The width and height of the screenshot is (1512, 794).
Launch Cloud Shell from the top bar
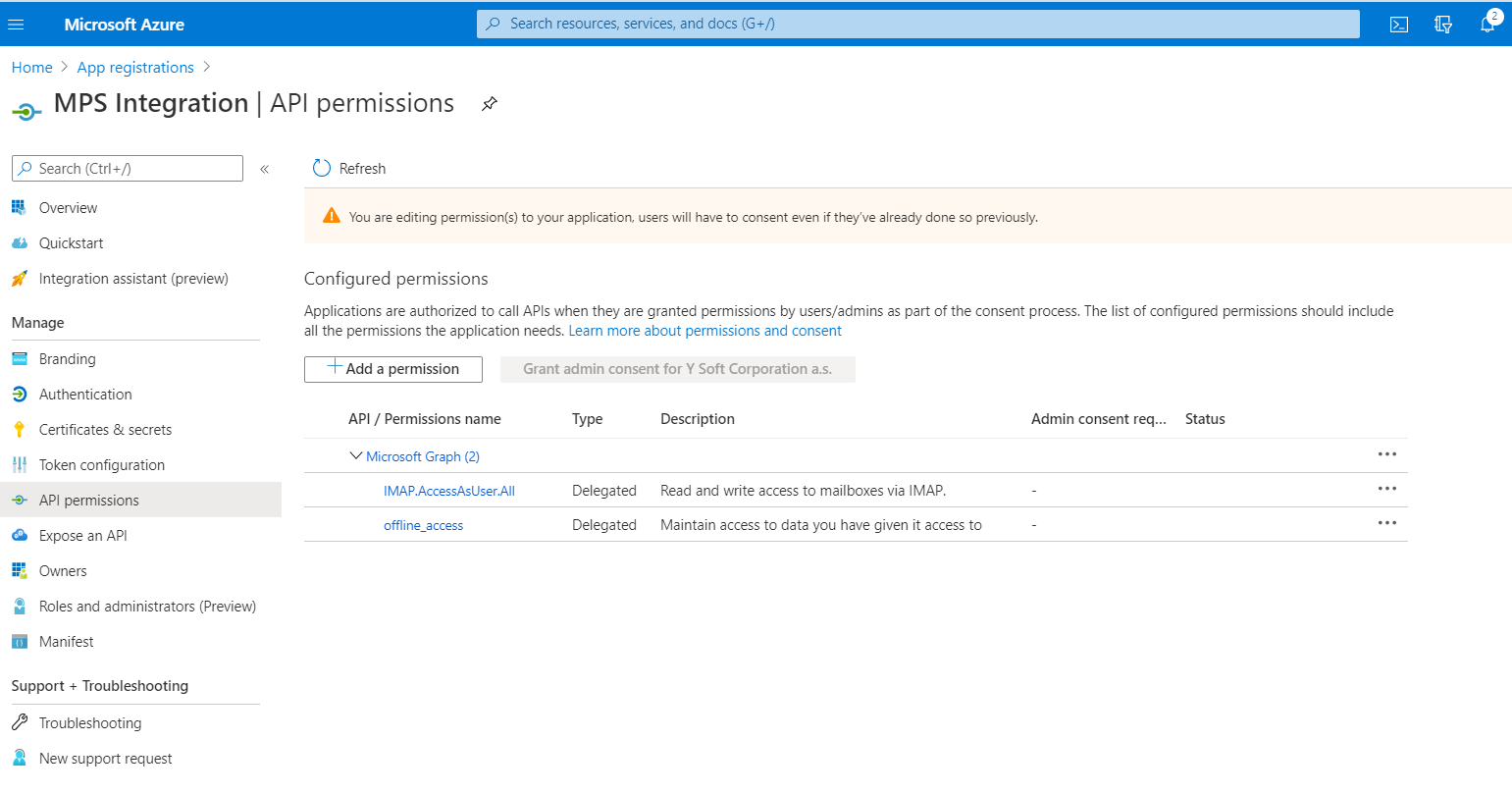click(1399, 25)
